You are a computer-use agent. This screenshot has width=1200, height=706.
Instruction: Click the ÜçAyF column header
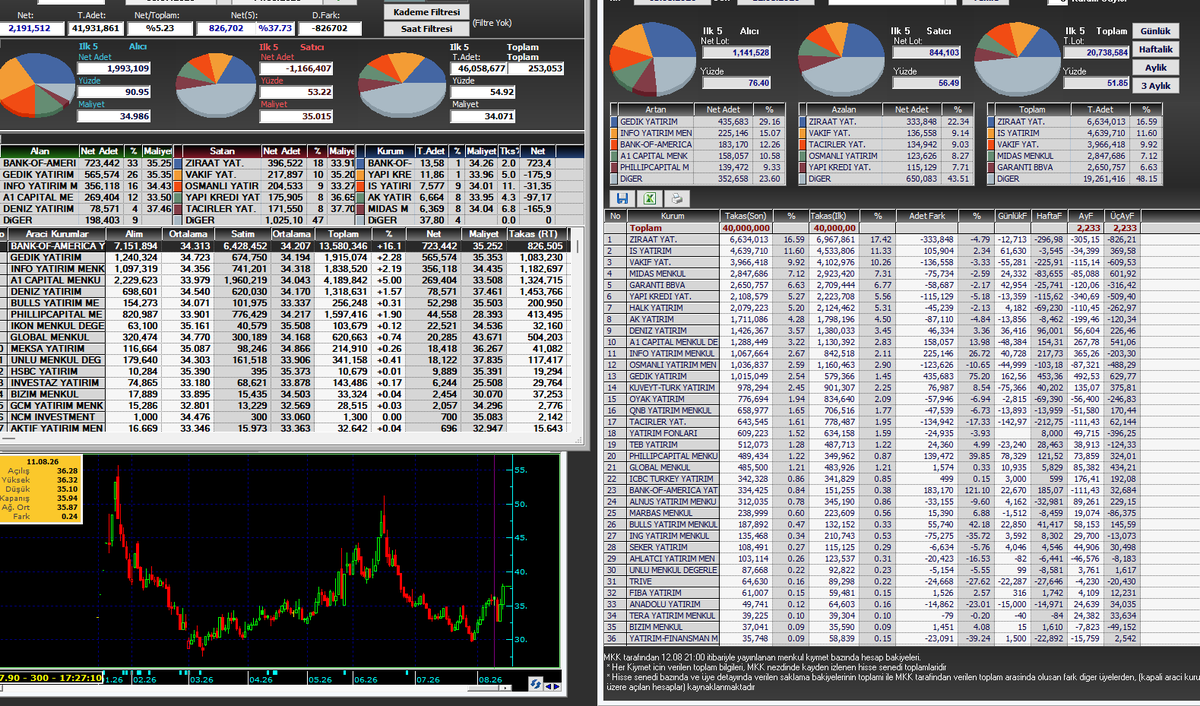[x=1123, y=215]
